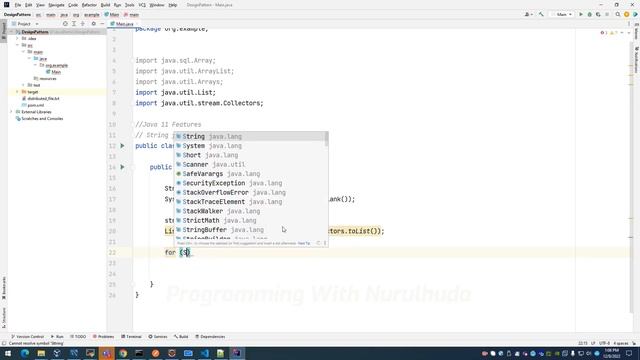Open Project panel gear options

(x=93, y=24)
